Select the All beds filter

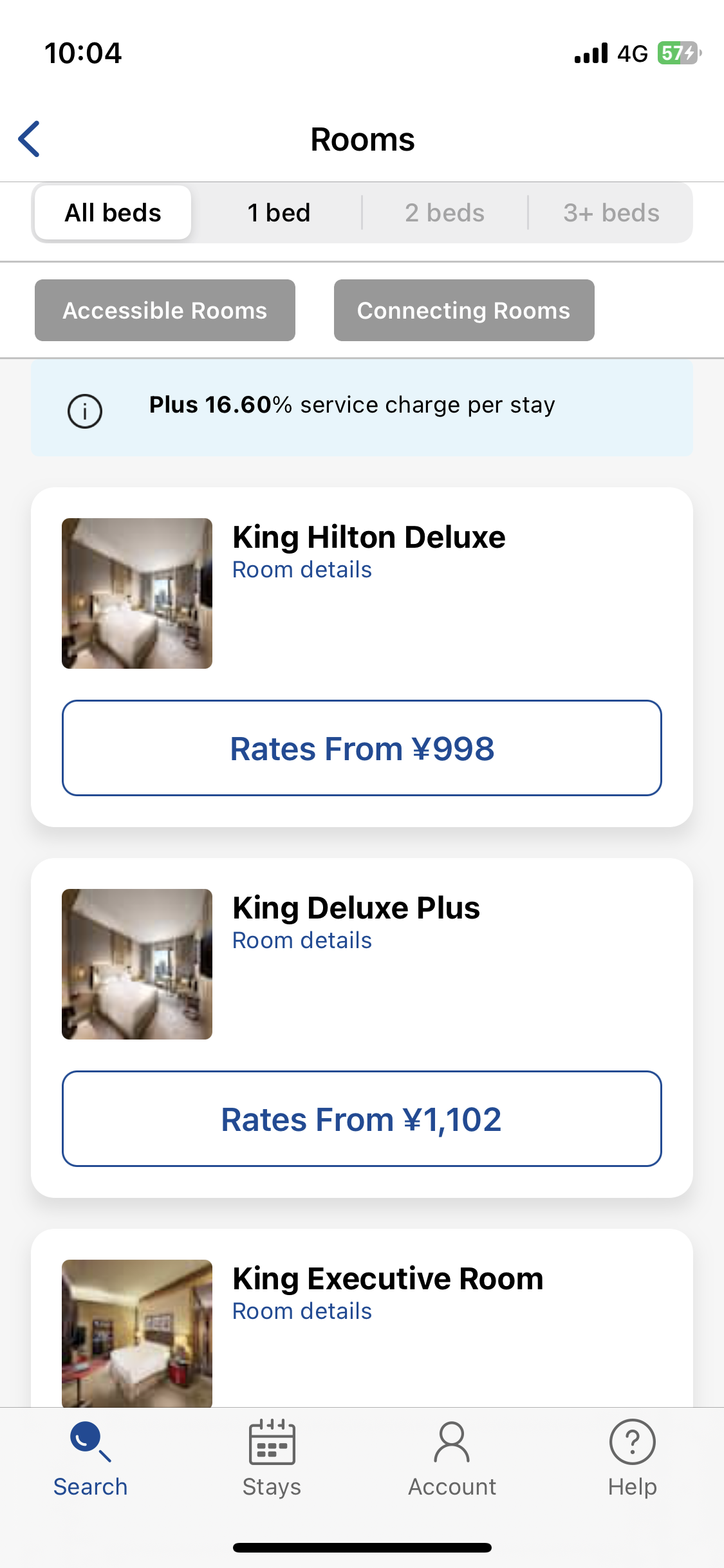(113, 212)
